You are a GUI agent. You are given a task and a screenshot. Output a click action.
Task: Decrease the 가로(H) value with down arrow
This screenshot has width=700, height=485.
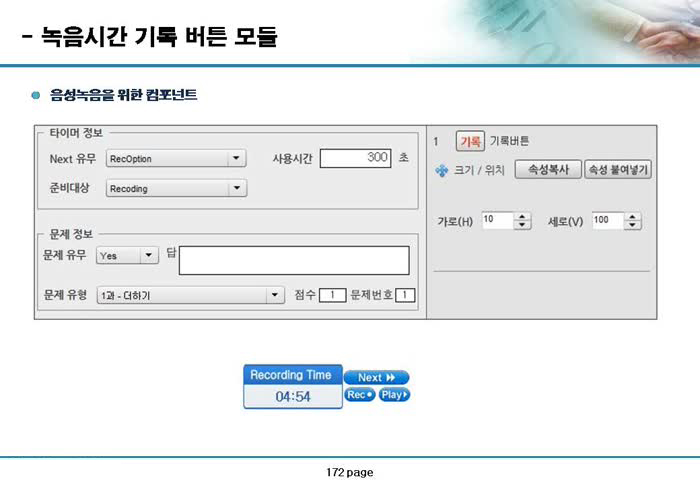click(522, 225)
